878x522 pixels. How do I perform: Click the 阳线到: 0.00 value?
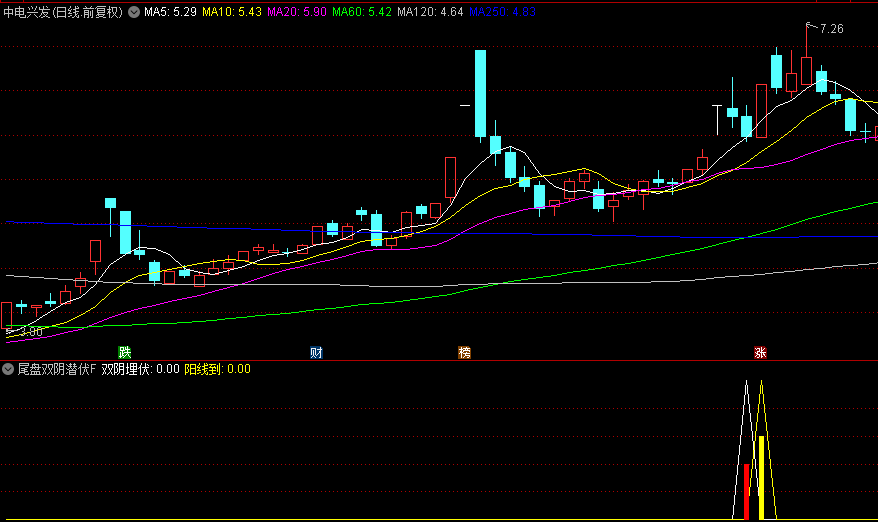[x=217, y=369]
